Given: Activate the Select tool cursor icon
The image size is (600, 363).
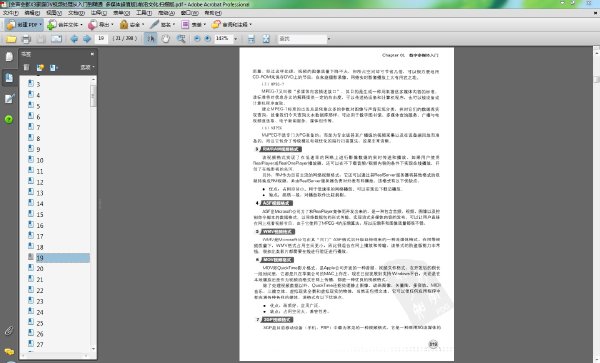Looking at the screenshot, I should (150, 39).
